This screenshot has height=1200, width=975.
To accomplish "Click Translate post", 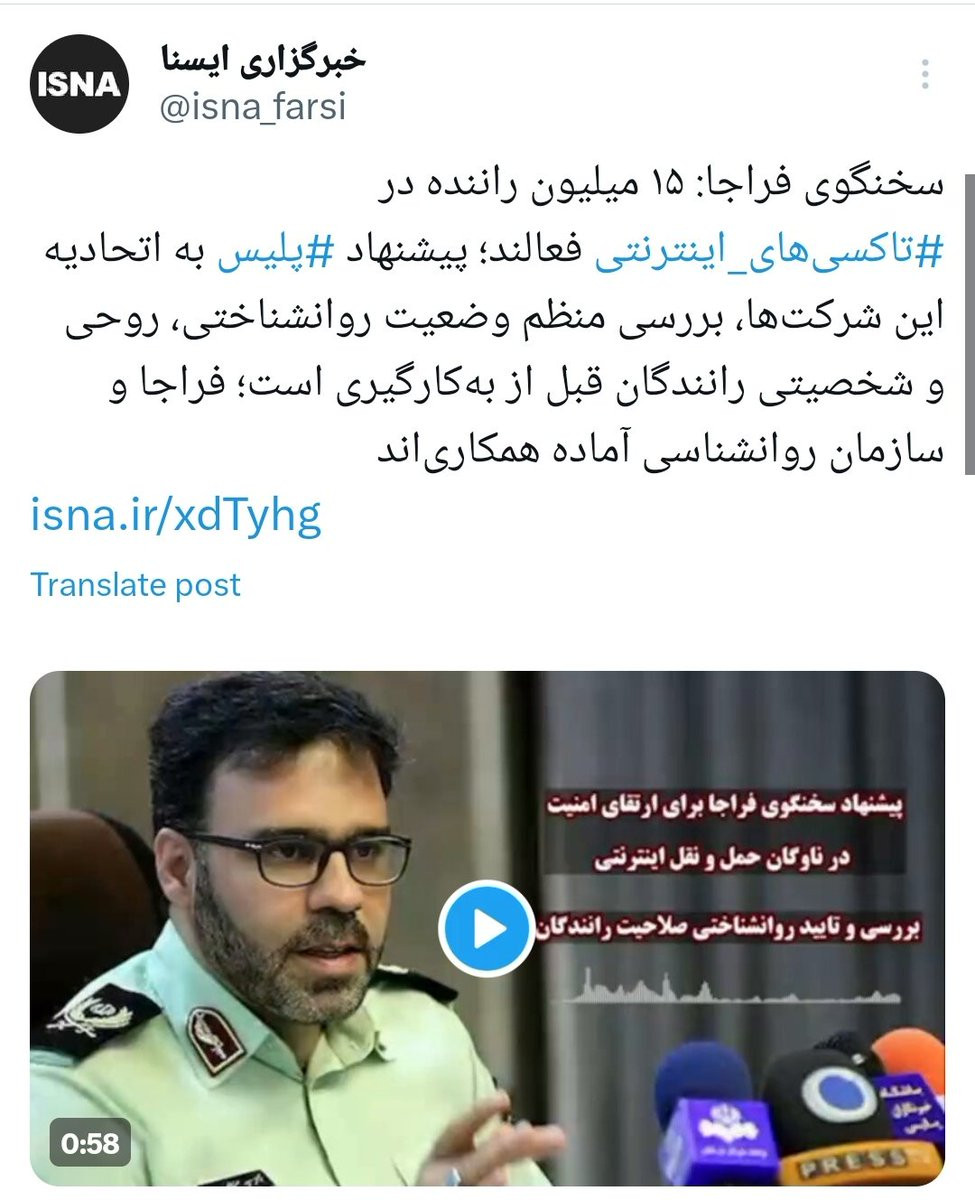I will point(136,584).
